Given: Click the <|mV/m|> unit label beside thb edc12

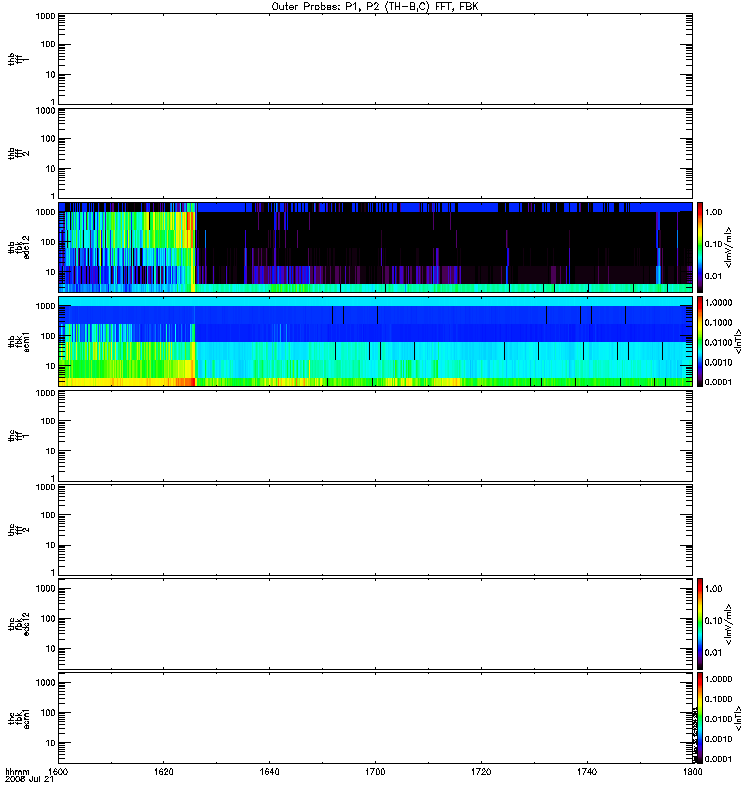Looking at the screenshot, I should 729,247.
